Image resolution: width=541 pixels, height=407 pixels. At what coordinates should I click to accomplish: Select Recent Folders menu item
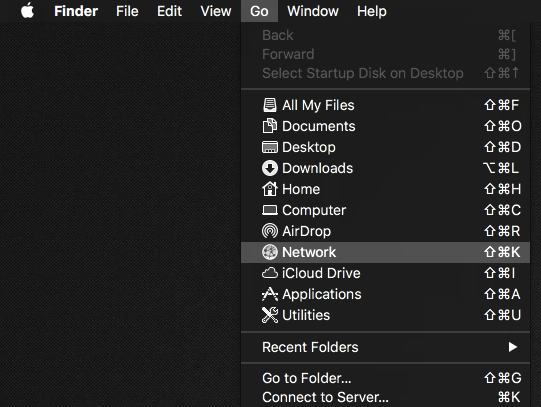(x=385, y=347)
